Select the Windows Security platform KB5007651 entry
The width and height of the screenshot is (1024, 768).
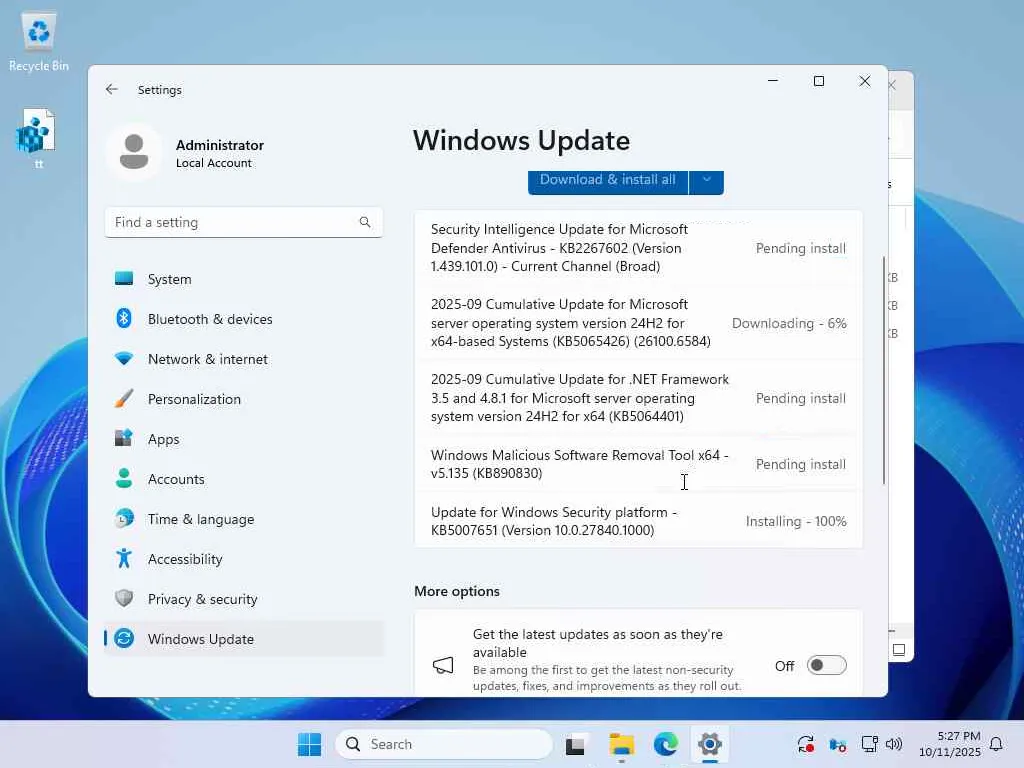tap(638, 520)
